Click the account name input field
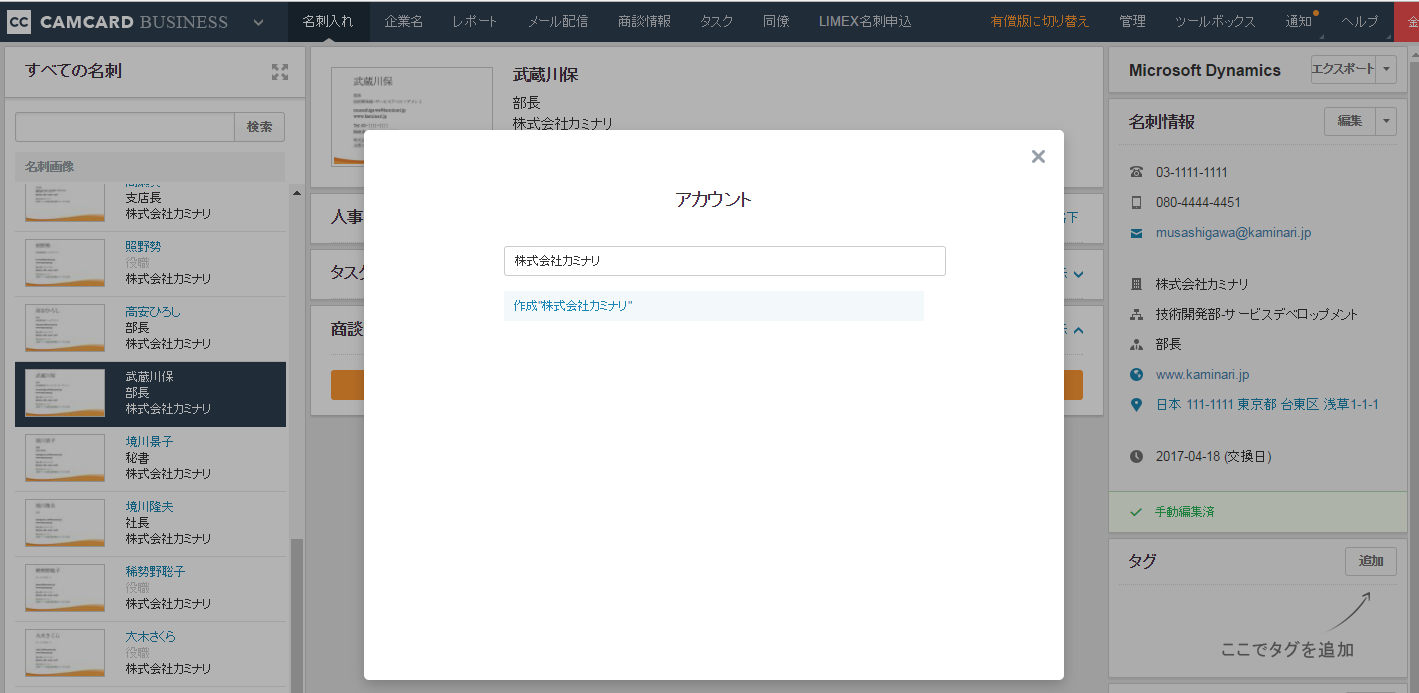Screen dimensions: 1419x693 [x=725, y=261]
